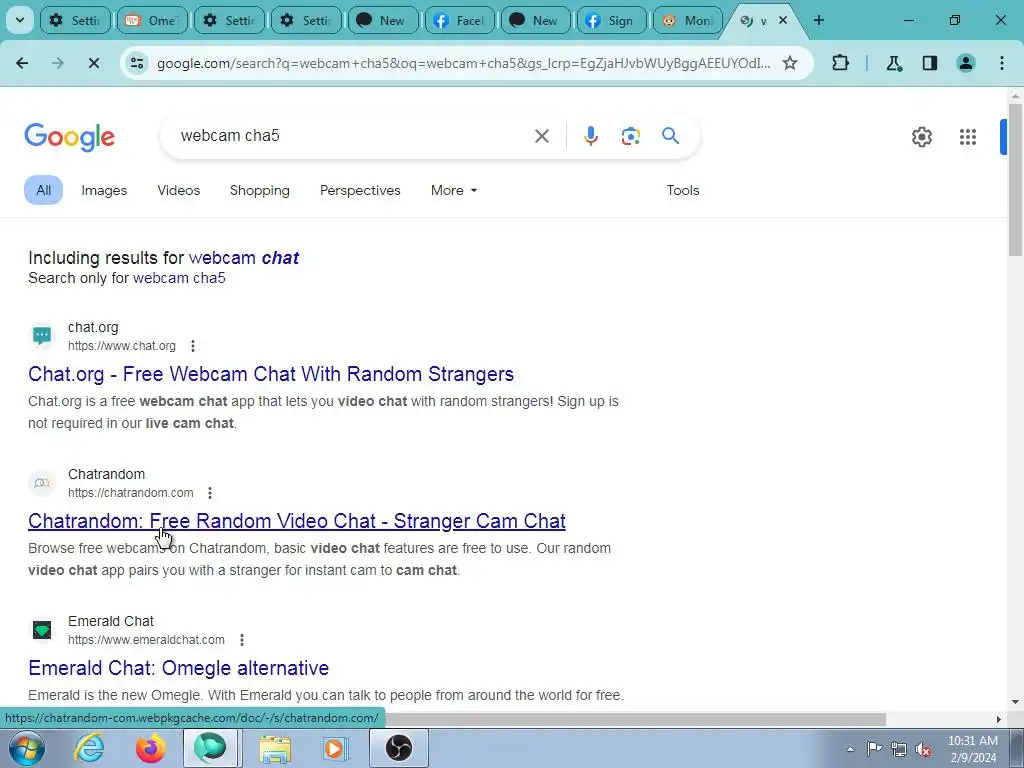This screenshot has width=1024, height=768.
Task: Click the vertical page scrollbar
Action: coord(1015,178)
